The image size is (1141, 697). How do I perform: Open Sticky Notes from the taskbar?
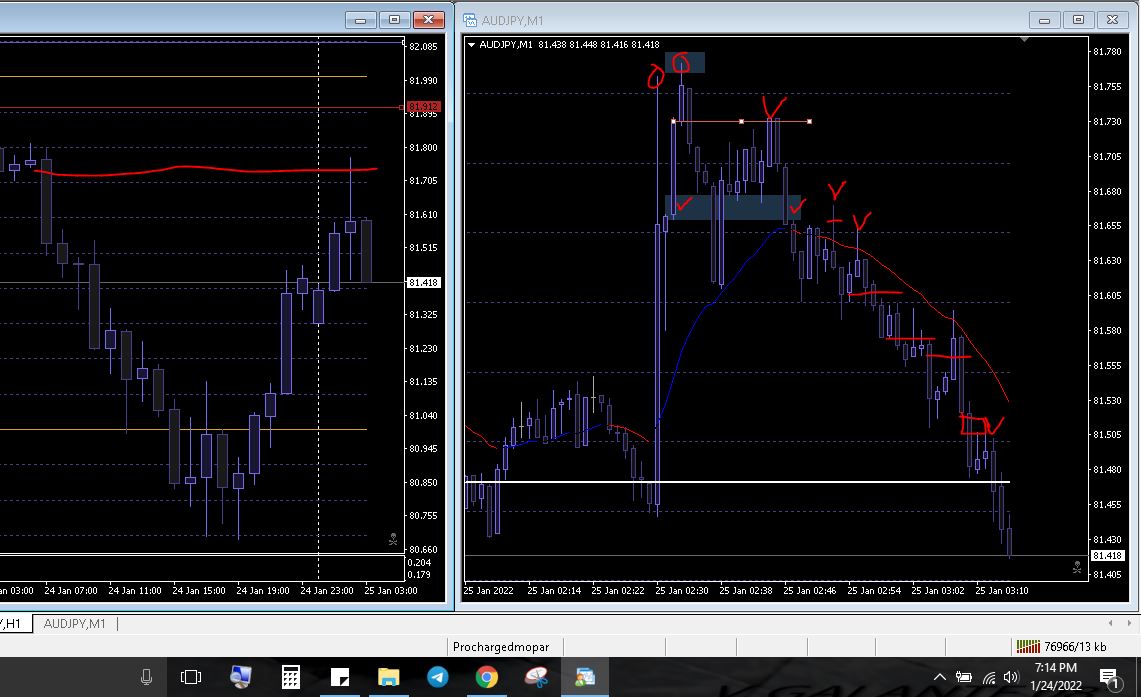(x=340, y=677)
